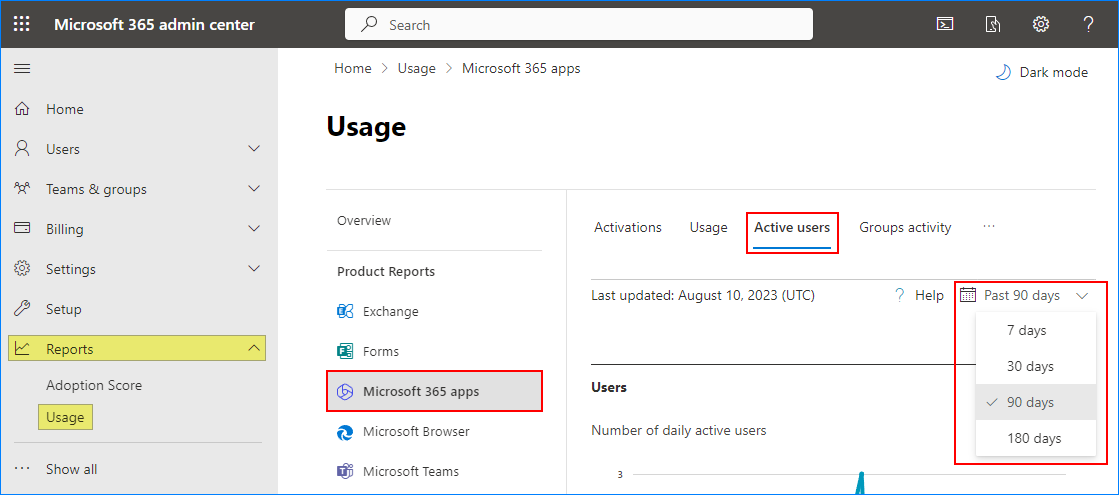Click the Help question mark icon near date filter

[900, 295]
